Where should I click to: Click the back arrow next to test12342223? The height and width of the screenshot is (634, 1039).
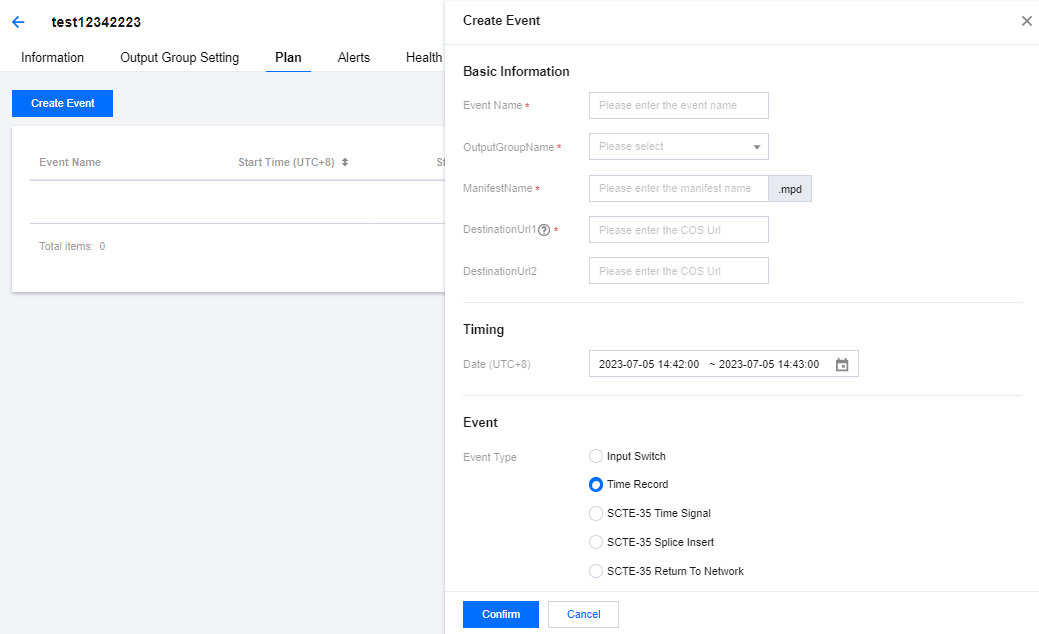coord(18,22)
